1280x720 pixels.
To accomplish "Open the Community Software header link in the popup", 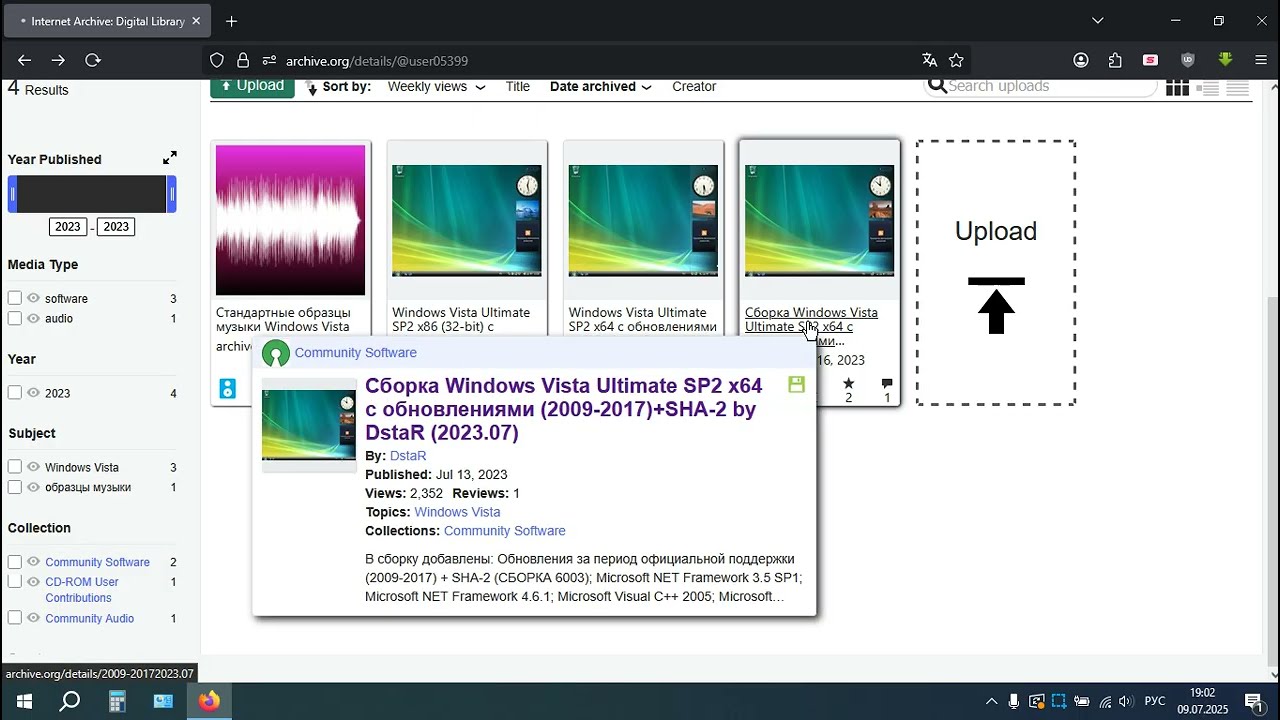I will [x=356, y=353].
